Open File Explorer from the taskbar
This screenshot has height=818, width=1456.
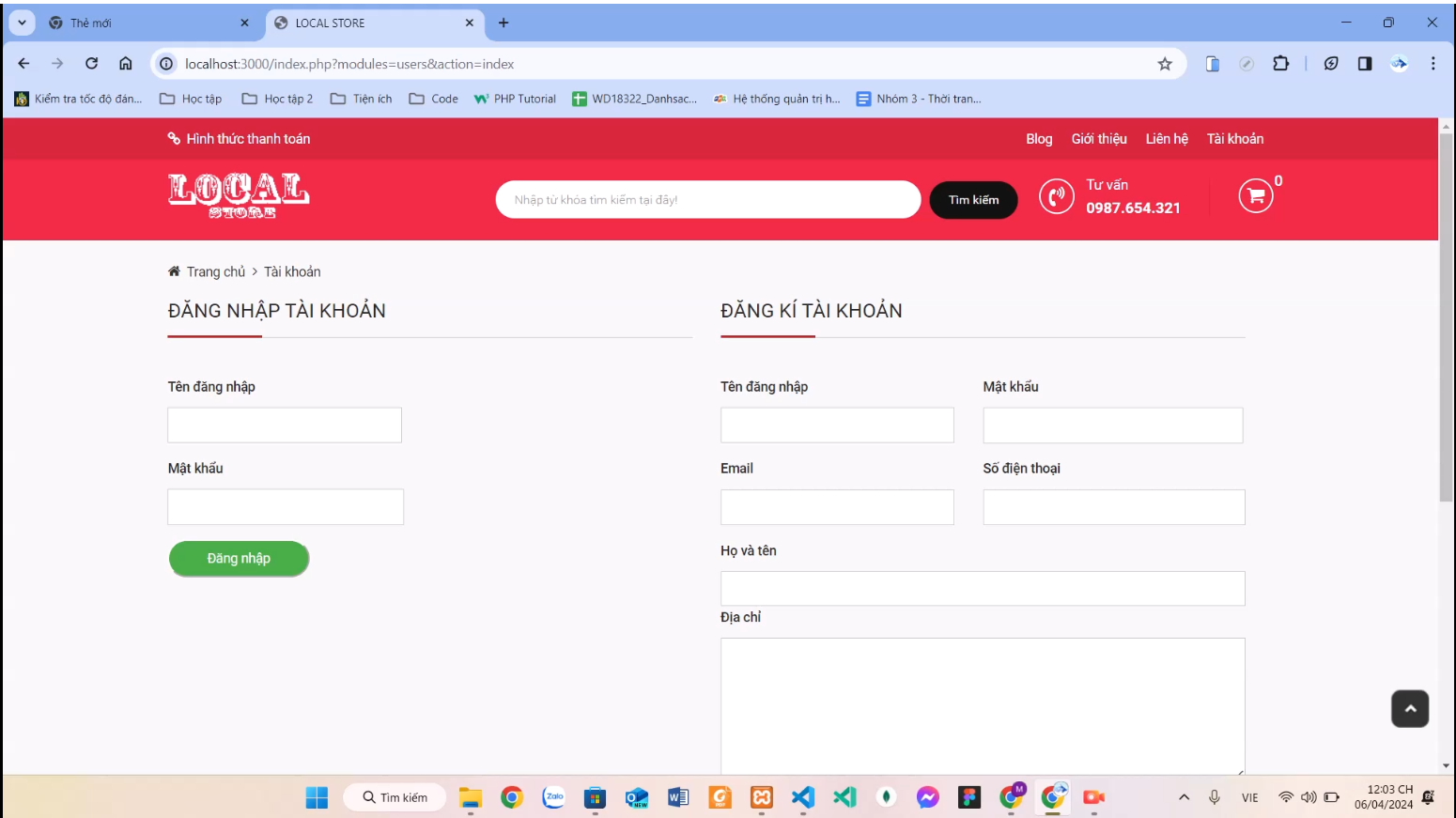pos(470,797)
